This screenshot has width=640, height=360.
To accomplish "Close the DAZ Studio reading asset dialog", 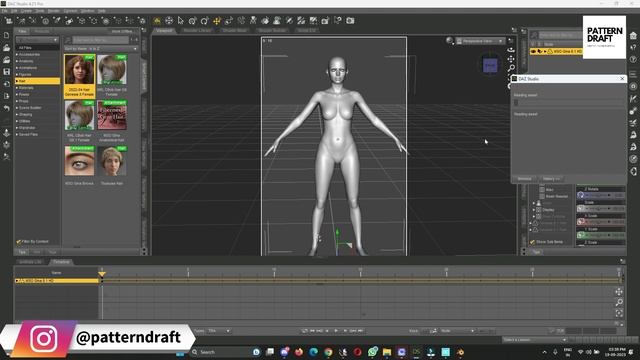I will point(622,78).
